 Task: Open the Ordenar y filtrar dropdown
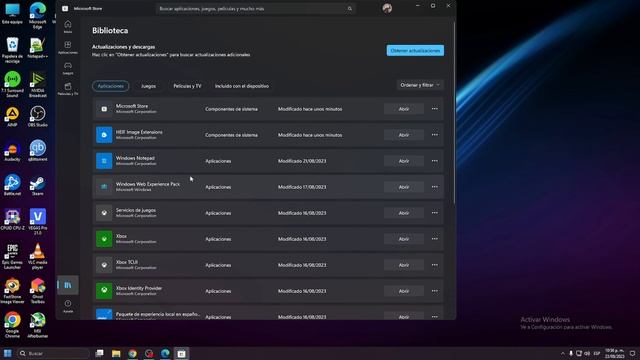[420, 85]
